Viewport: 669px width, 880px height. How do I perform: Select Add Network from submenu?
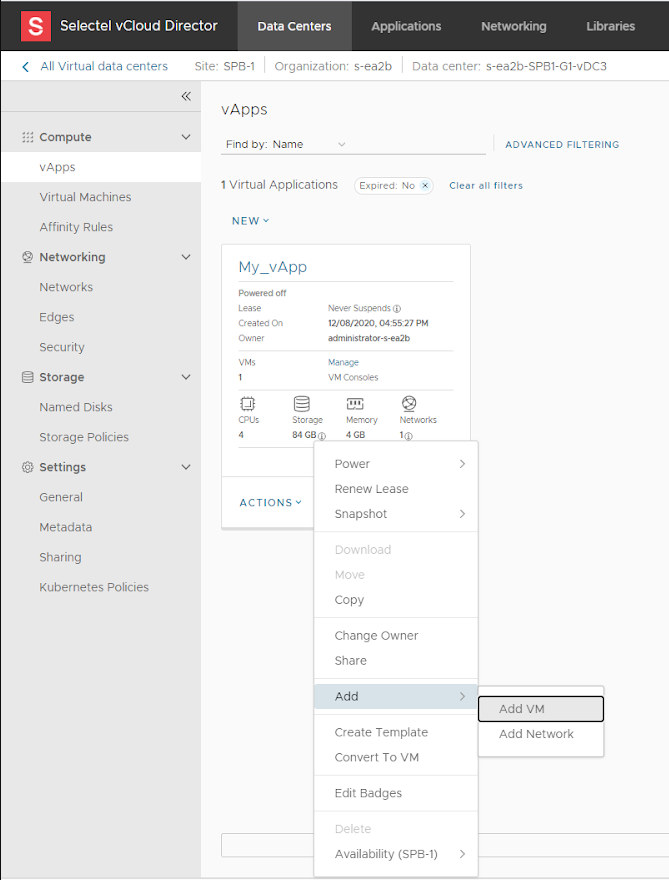pyautogui.click(x=541, y=734)
